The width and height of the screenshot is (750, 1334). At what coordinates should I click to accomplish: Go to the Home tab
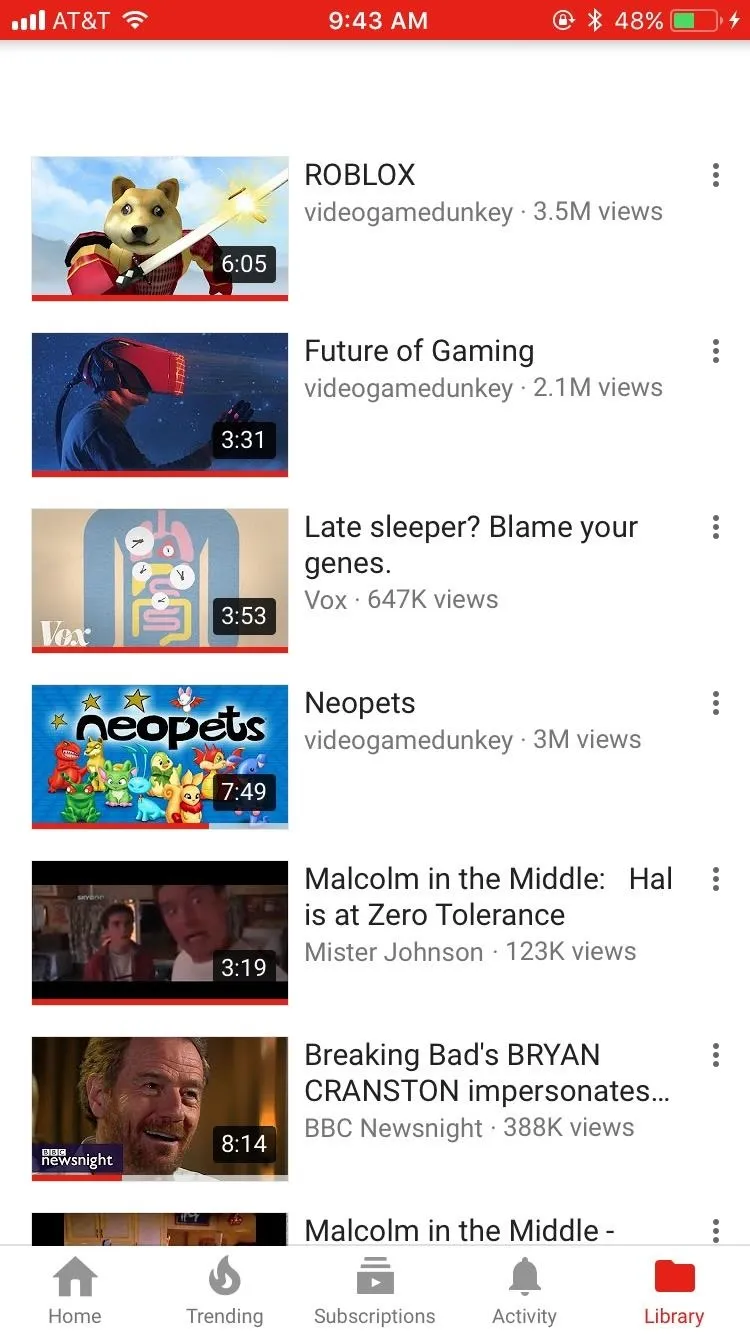pos(75,1290)
